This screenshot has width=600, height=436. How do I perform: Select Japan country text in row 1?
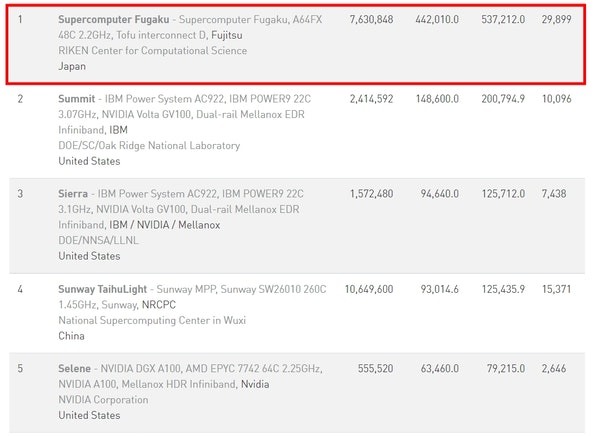pyautogui.click(x=72, y=66)
